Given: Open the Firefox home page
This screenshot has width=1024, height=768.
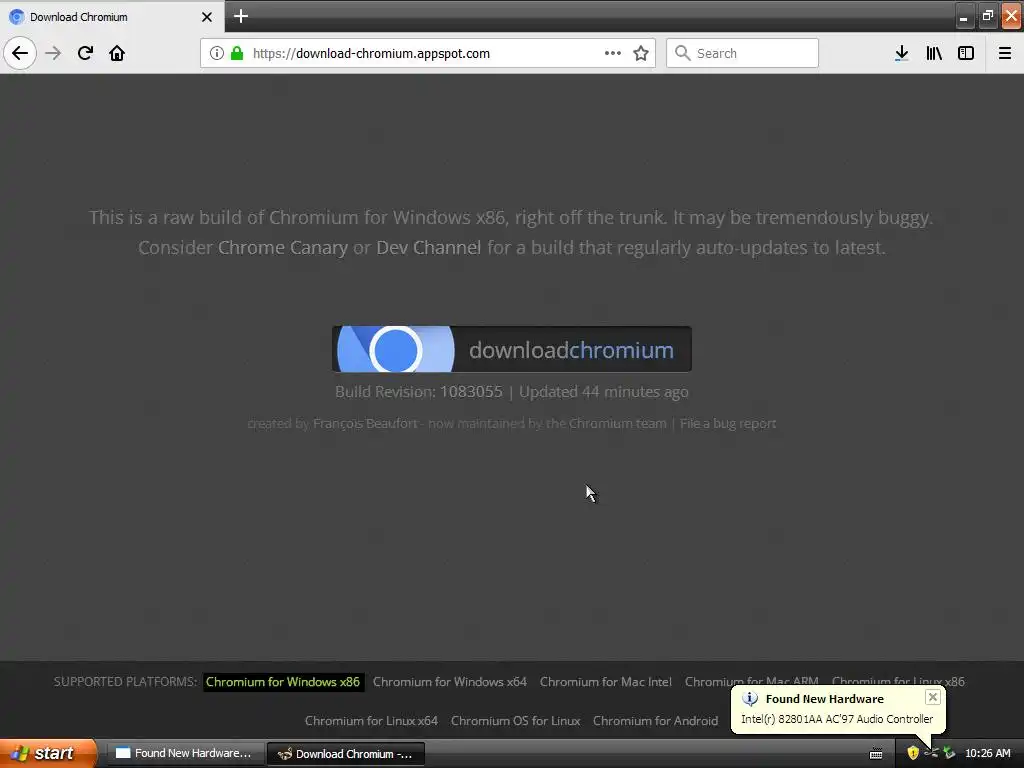Looking at the screenshot, I should coord(117,53).
